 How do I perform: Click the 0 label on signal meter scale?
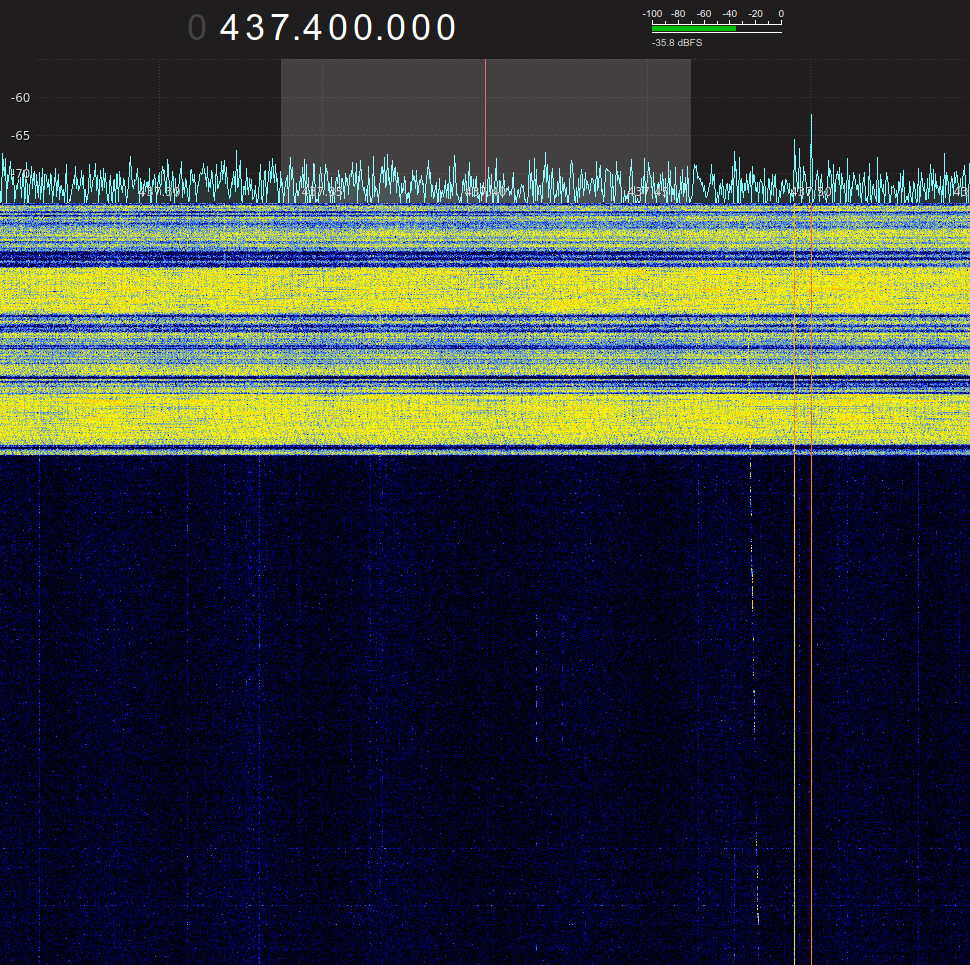(780, 14)
